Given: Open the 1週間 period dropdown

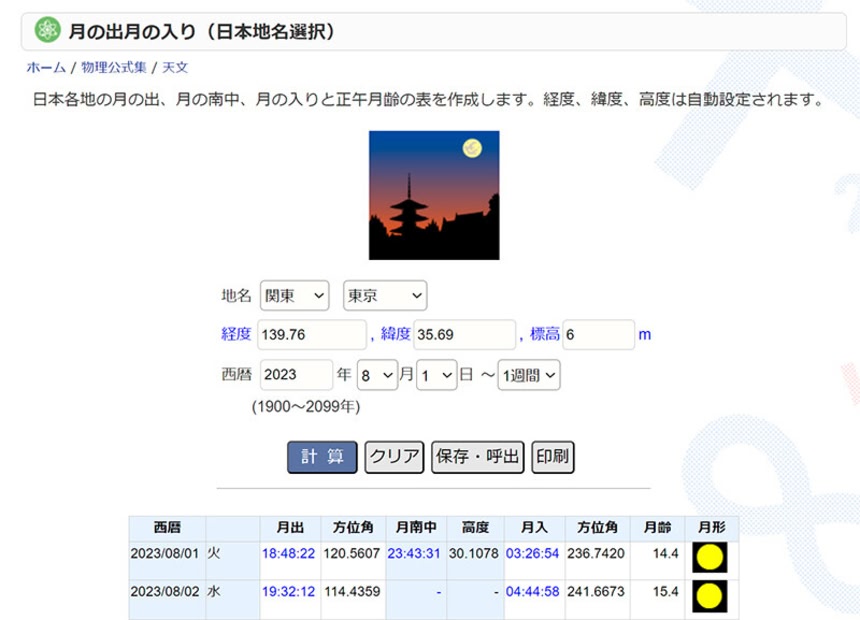Looking at the screenshot, I should coord(529,375).
